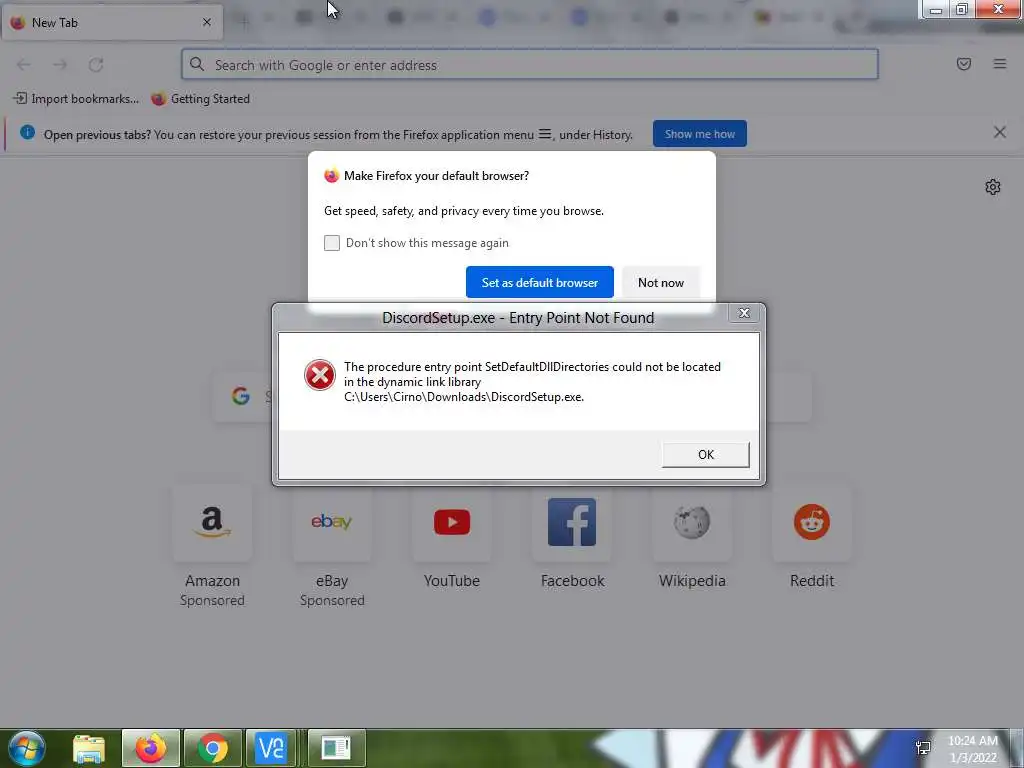This screenshot has height=768, width=1024.
Task: Dismiss the Open previous tabs notification bar
Action: (x=999, y=132)
